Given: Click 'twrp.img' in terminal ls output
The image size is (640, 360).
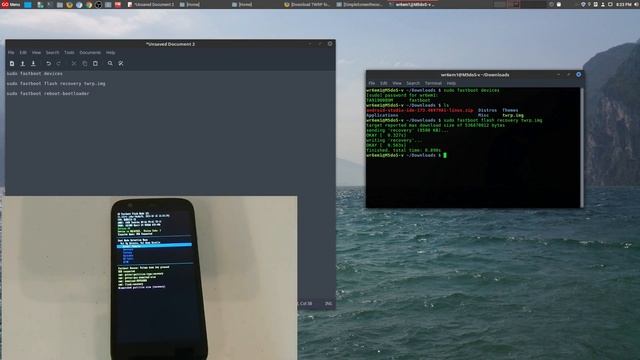Looking at the screenshot, I should tap(513, 116).
